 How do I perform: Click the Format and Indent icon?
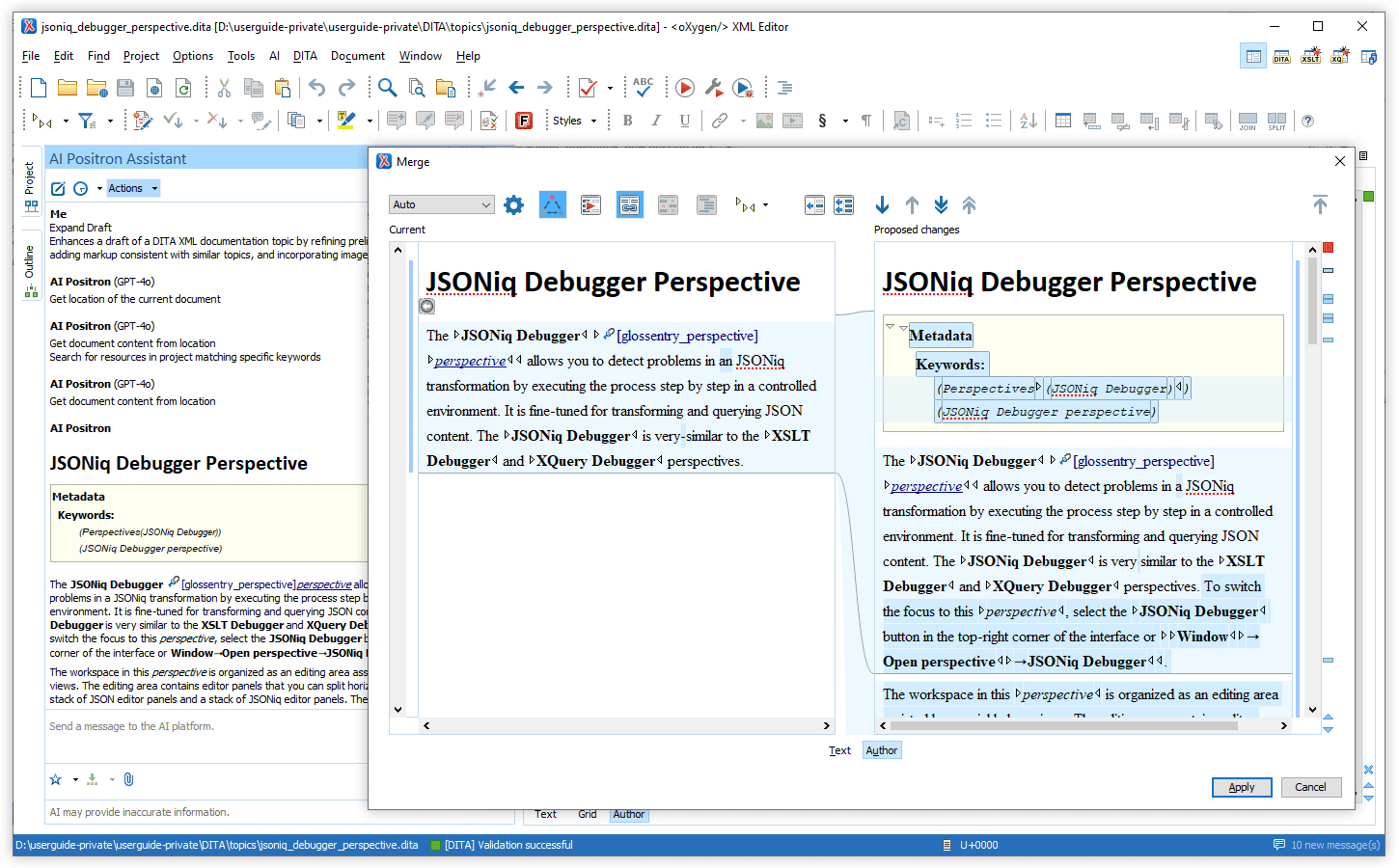[785, 89]
